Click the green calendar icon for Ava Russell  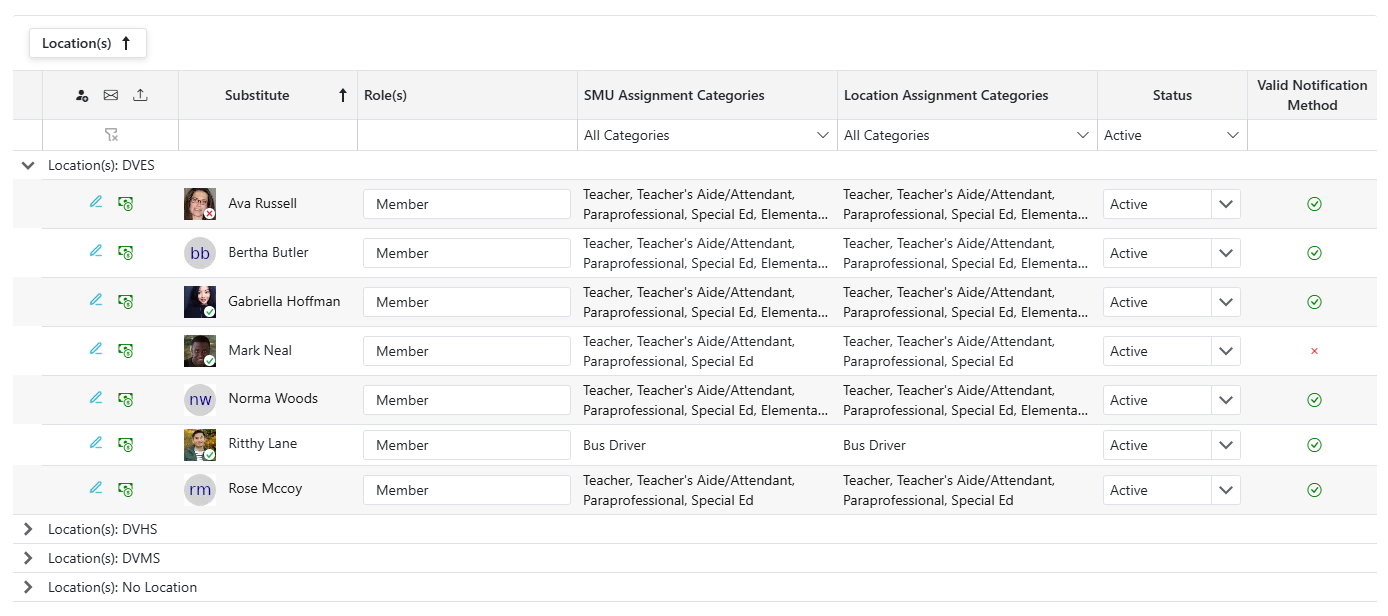click(126, 204)
